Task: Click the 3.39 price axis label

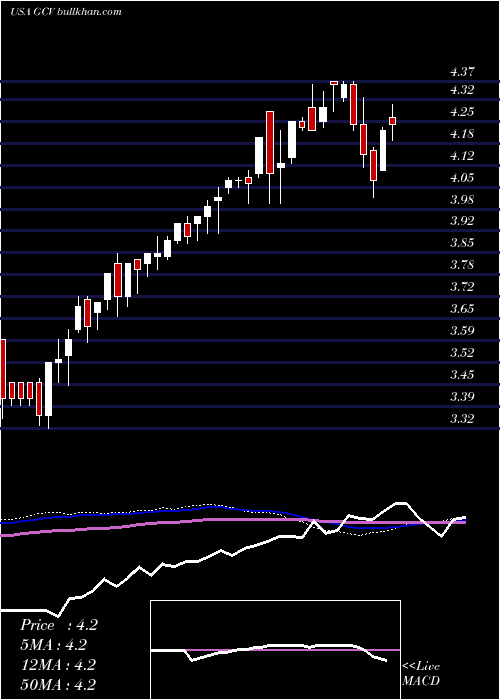Action: tap(462, 396)
